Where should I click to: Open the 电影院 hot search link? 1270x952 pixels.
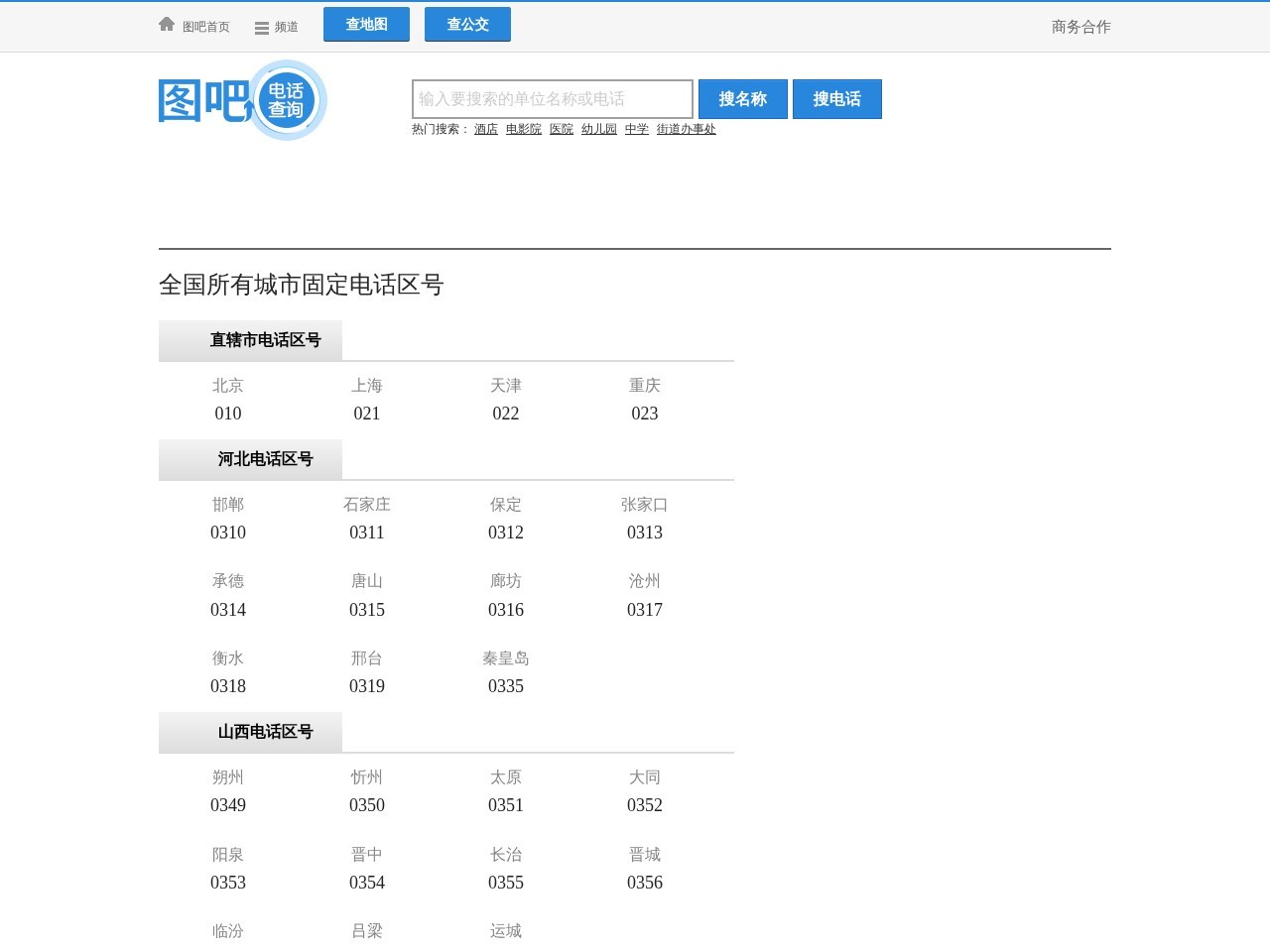pyautogui.click(x=522, y=129)
